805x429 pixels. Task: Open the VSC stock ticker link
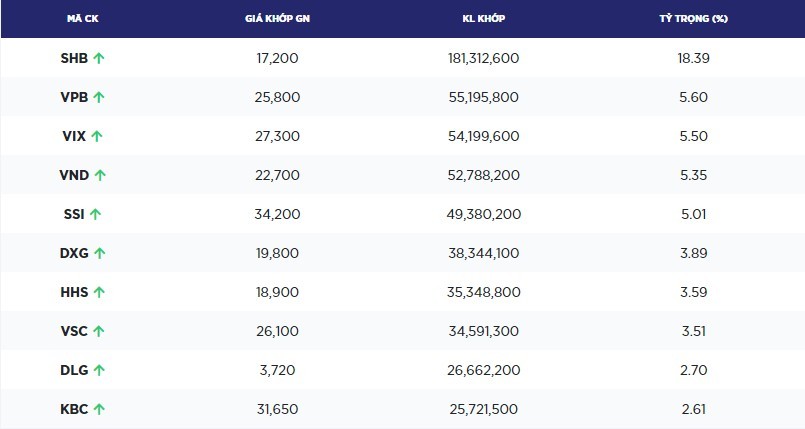74,331
